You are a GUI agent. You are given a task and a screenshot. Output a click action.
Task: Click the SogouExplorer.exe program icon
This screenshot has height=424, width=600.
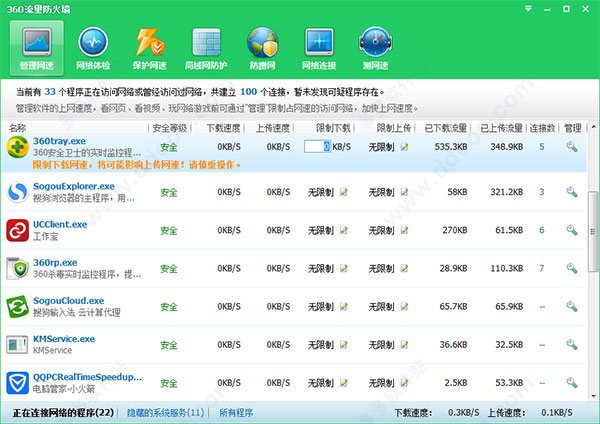[x=18, y=192]
